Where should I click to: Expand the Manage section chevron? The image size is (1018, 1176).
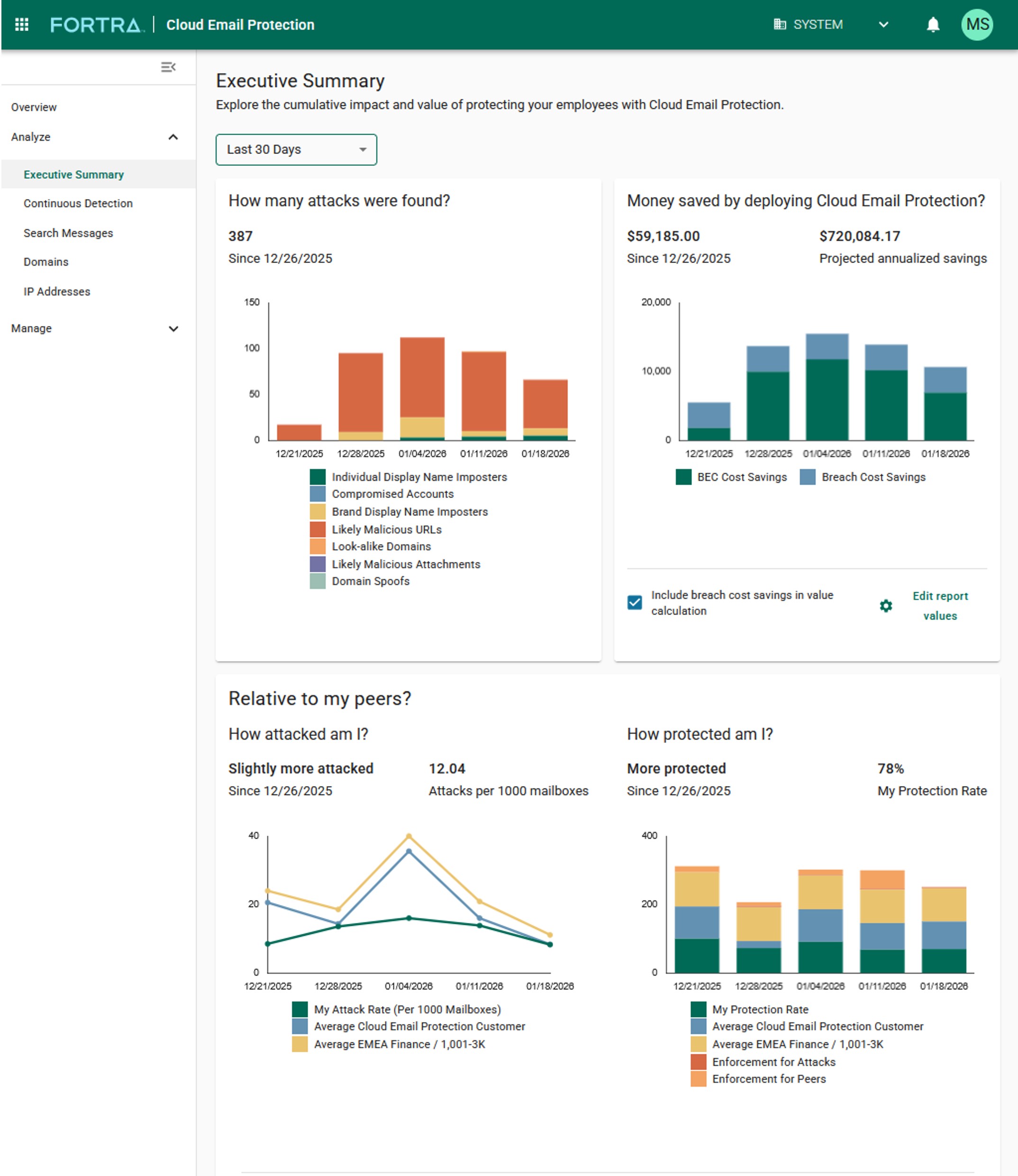[x=173, y=329]
